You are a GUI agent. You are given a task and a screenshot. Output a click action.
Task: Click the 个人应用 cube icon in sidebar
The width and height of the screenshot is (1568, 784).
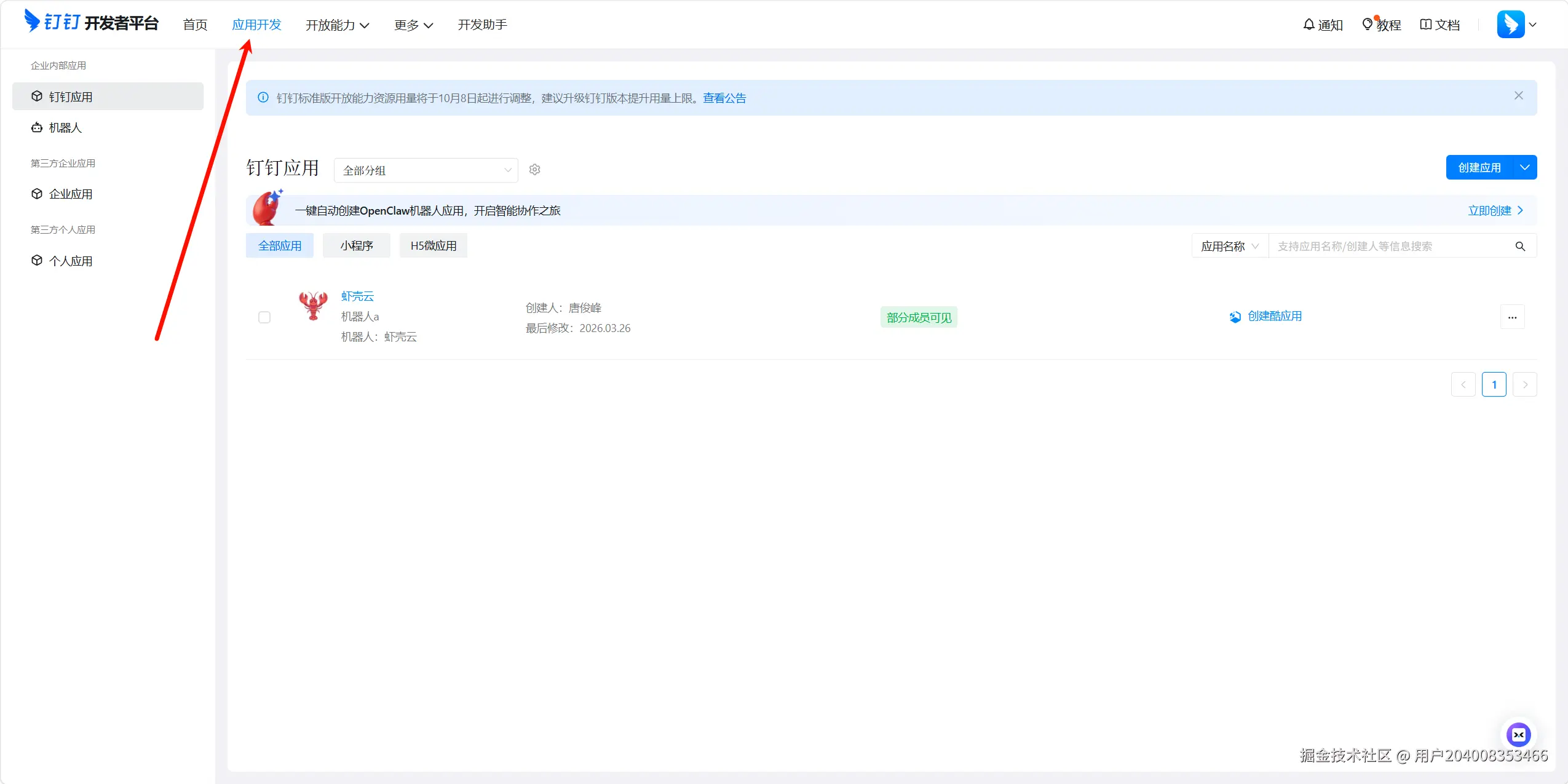(37, 261)
